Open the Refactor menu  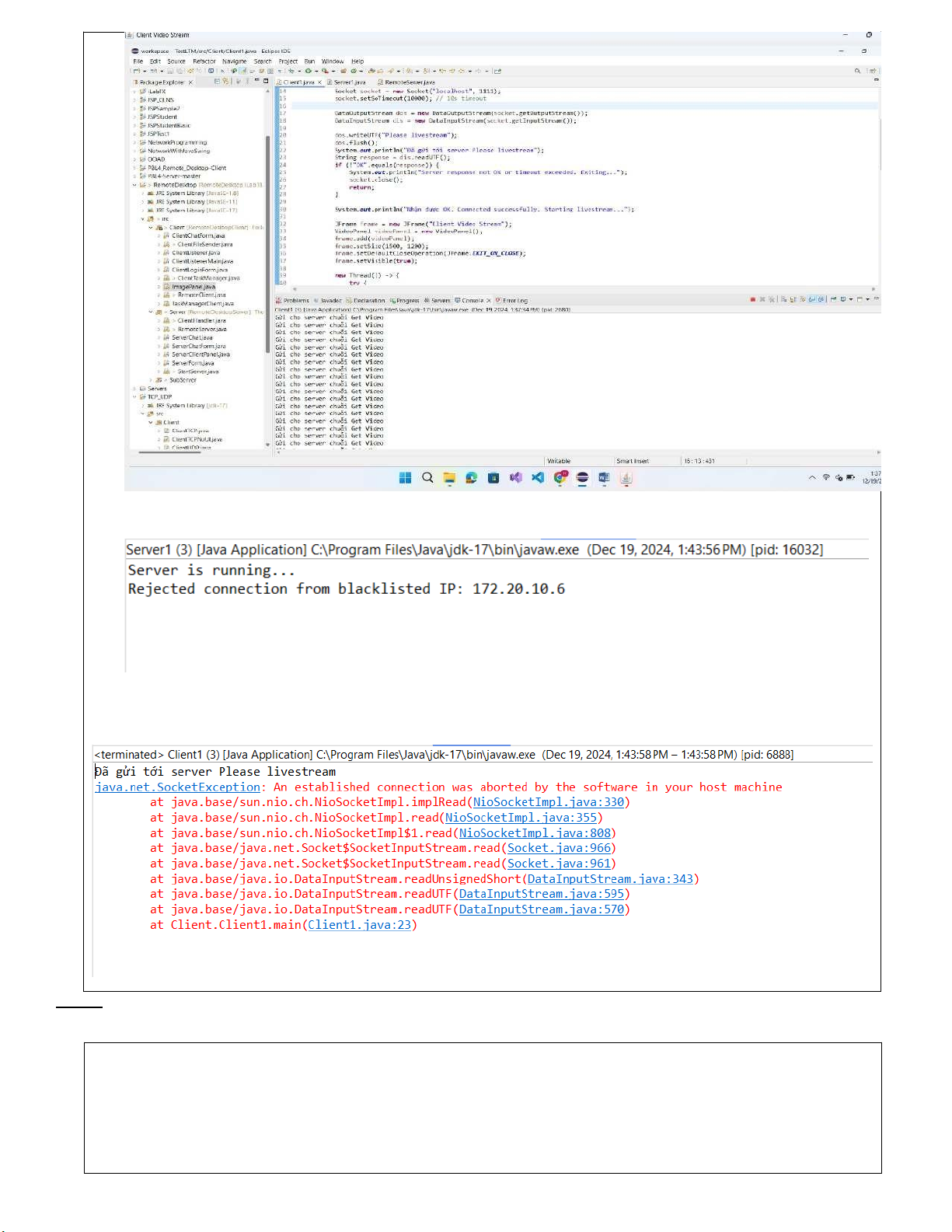(x=204, y=61)
